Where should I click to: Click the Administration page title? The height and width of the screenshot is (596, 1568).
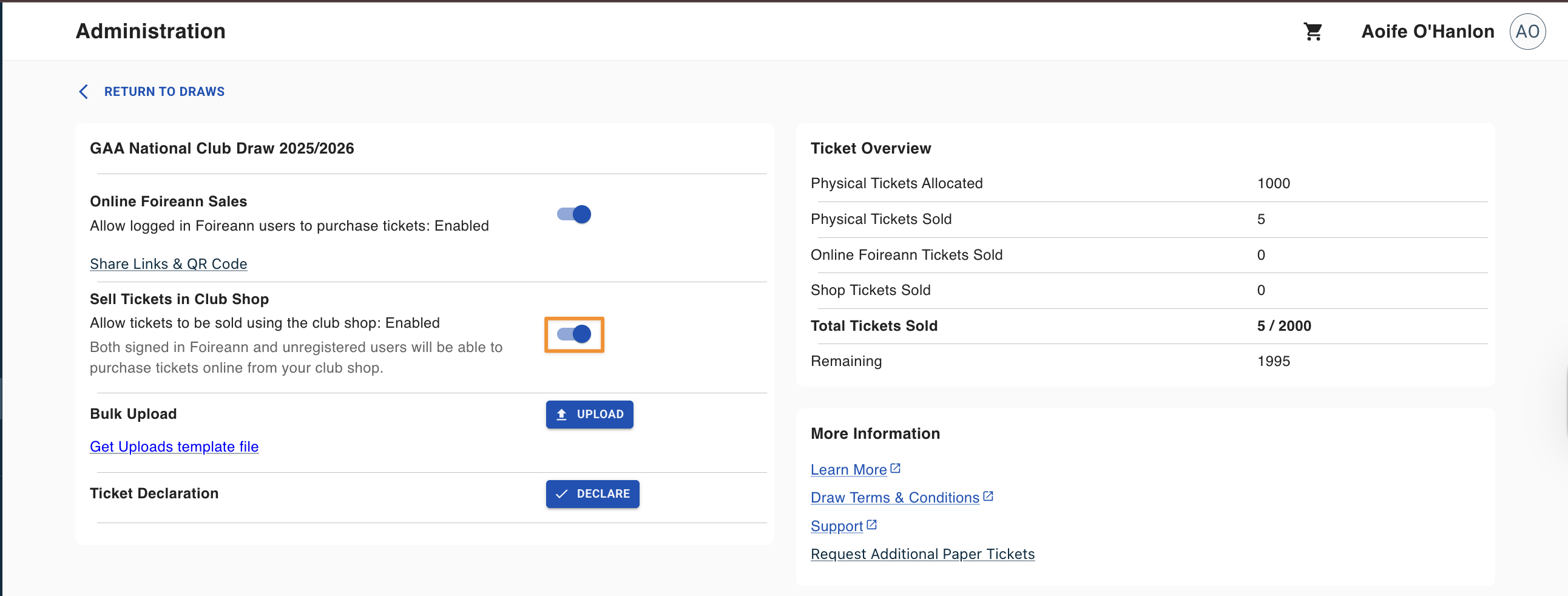point(150,31)
